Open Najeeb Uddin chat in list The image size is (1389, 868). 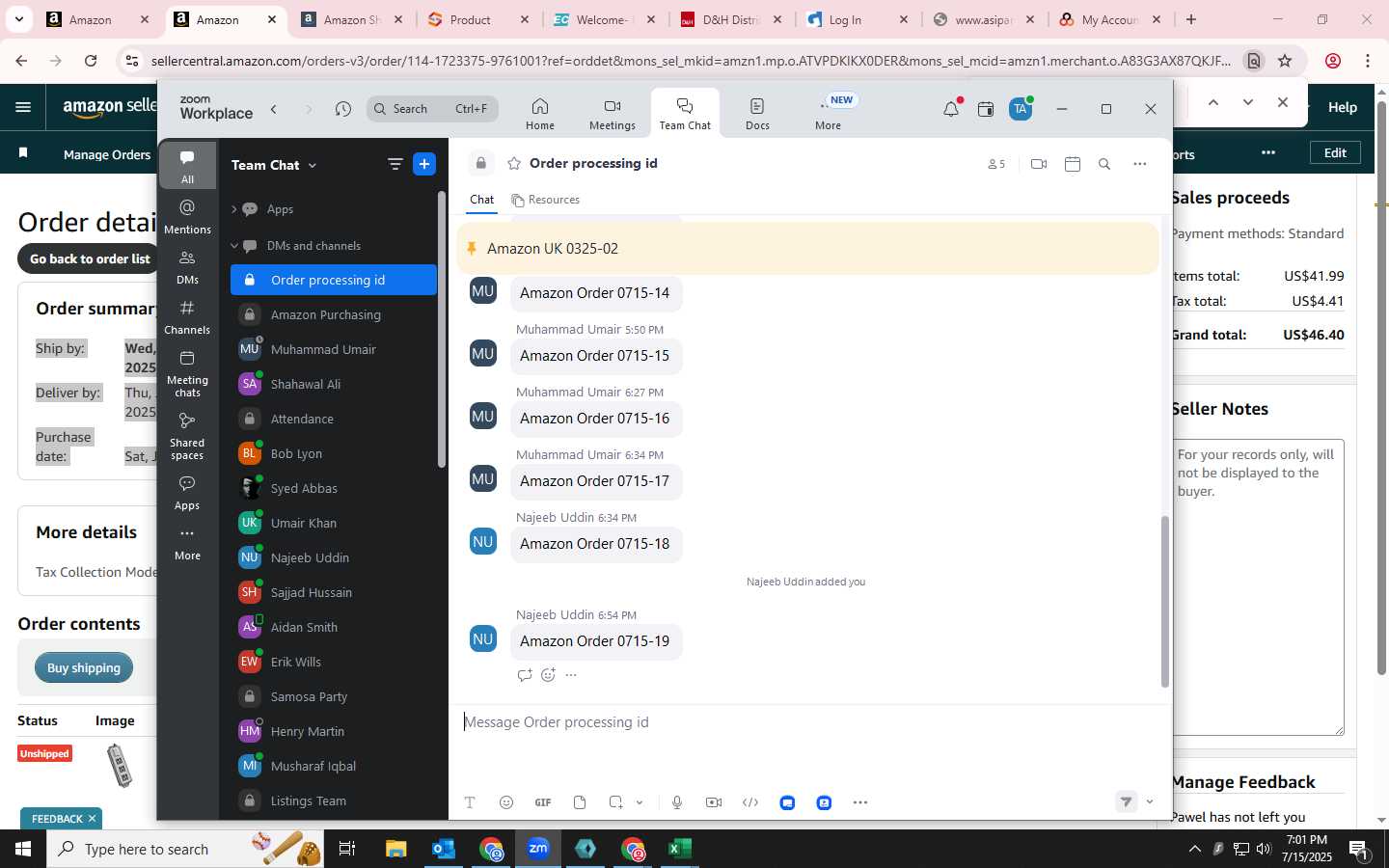tap(334, 557)
